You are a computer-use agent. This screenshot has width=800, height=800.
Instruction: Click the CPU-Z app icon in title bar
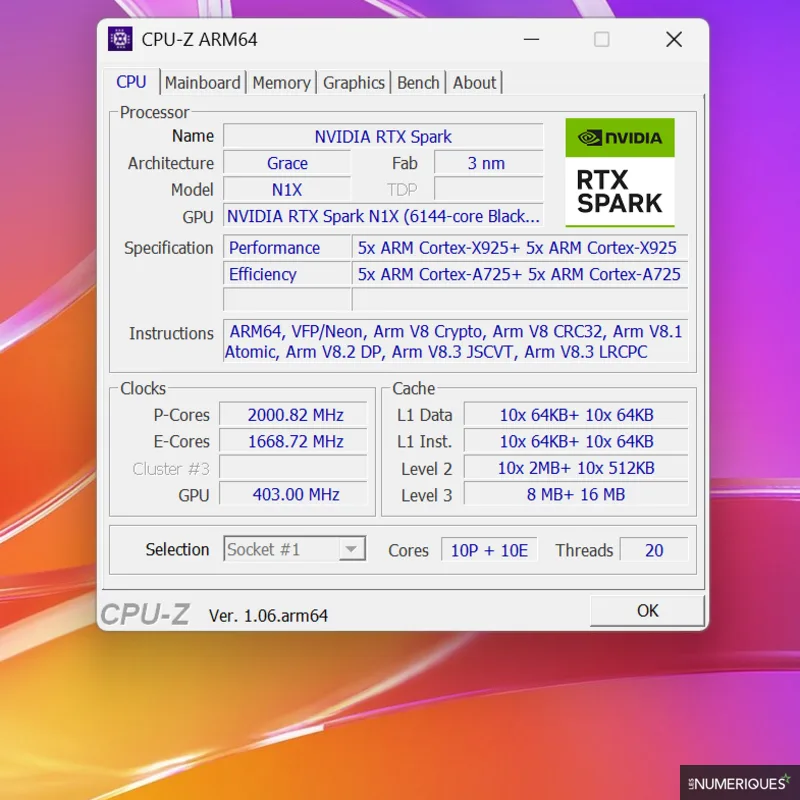point(120,39)
